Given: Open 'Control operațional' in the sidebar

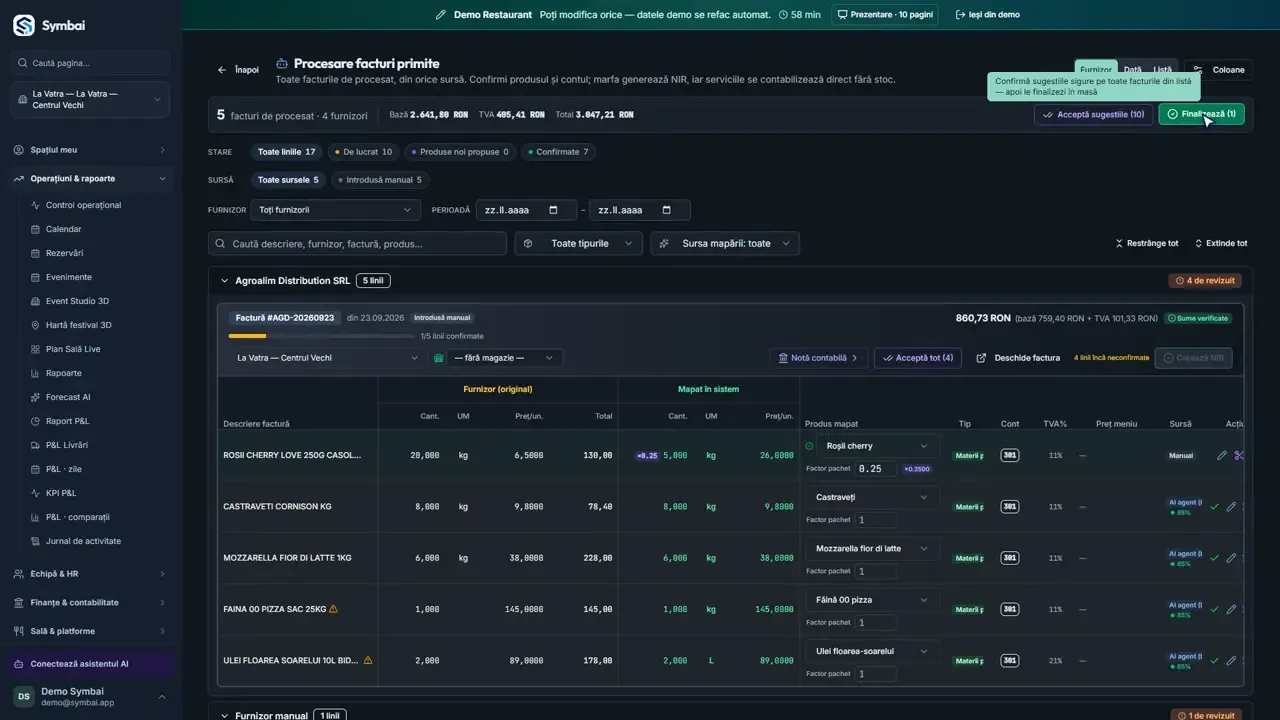Looking at the screenshot, I should 83,205.
